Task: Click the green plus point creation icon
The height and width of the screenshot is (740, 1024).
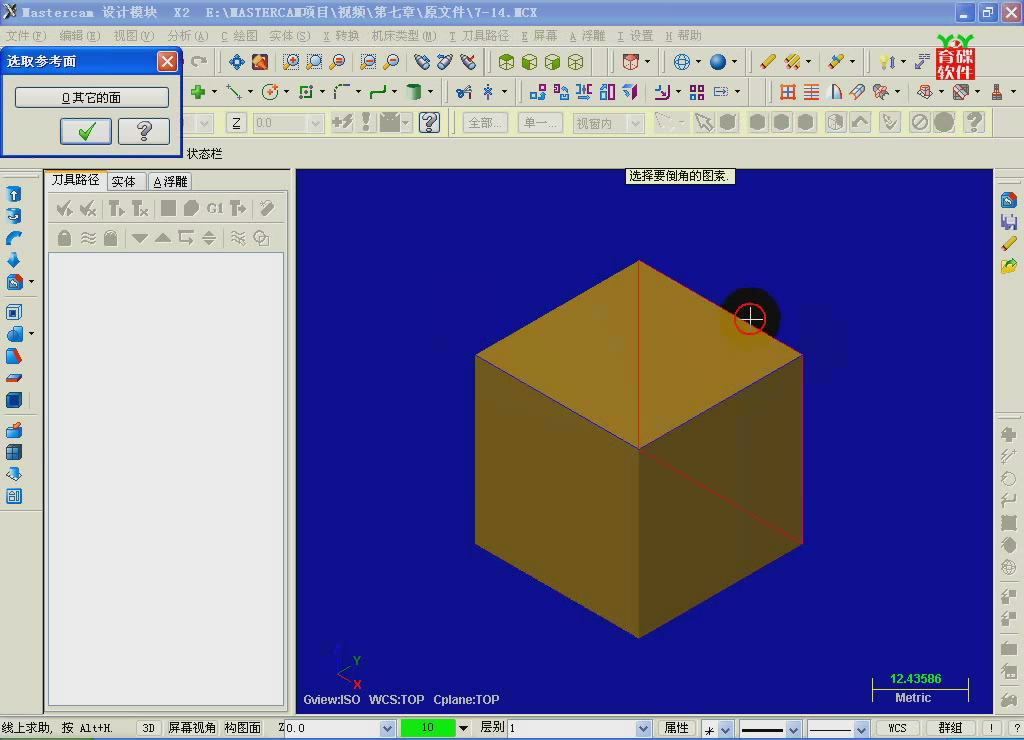Action: [197, 92]
